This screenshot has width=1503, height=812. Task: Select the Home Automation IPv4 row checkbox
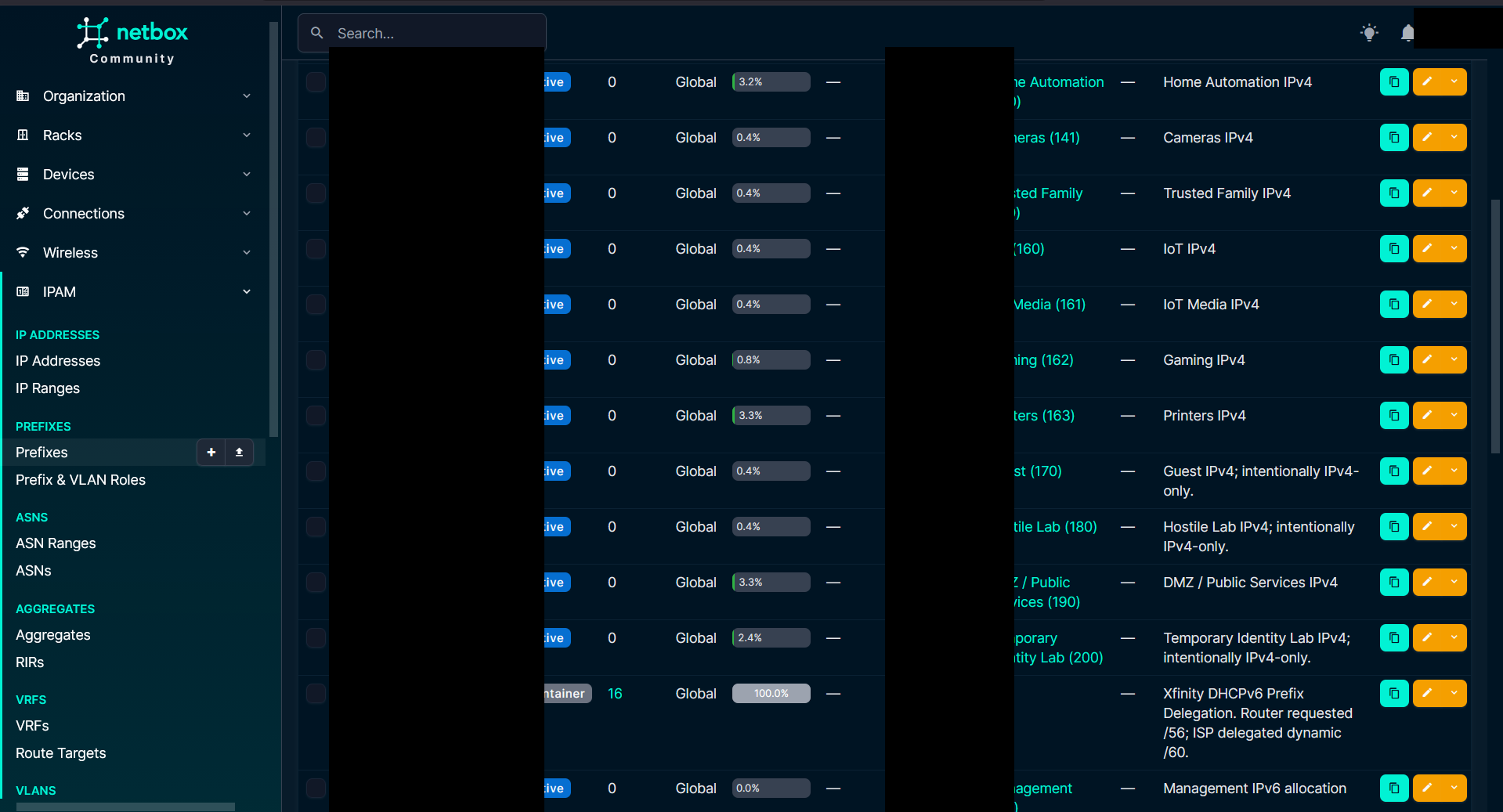coord(316,82)
